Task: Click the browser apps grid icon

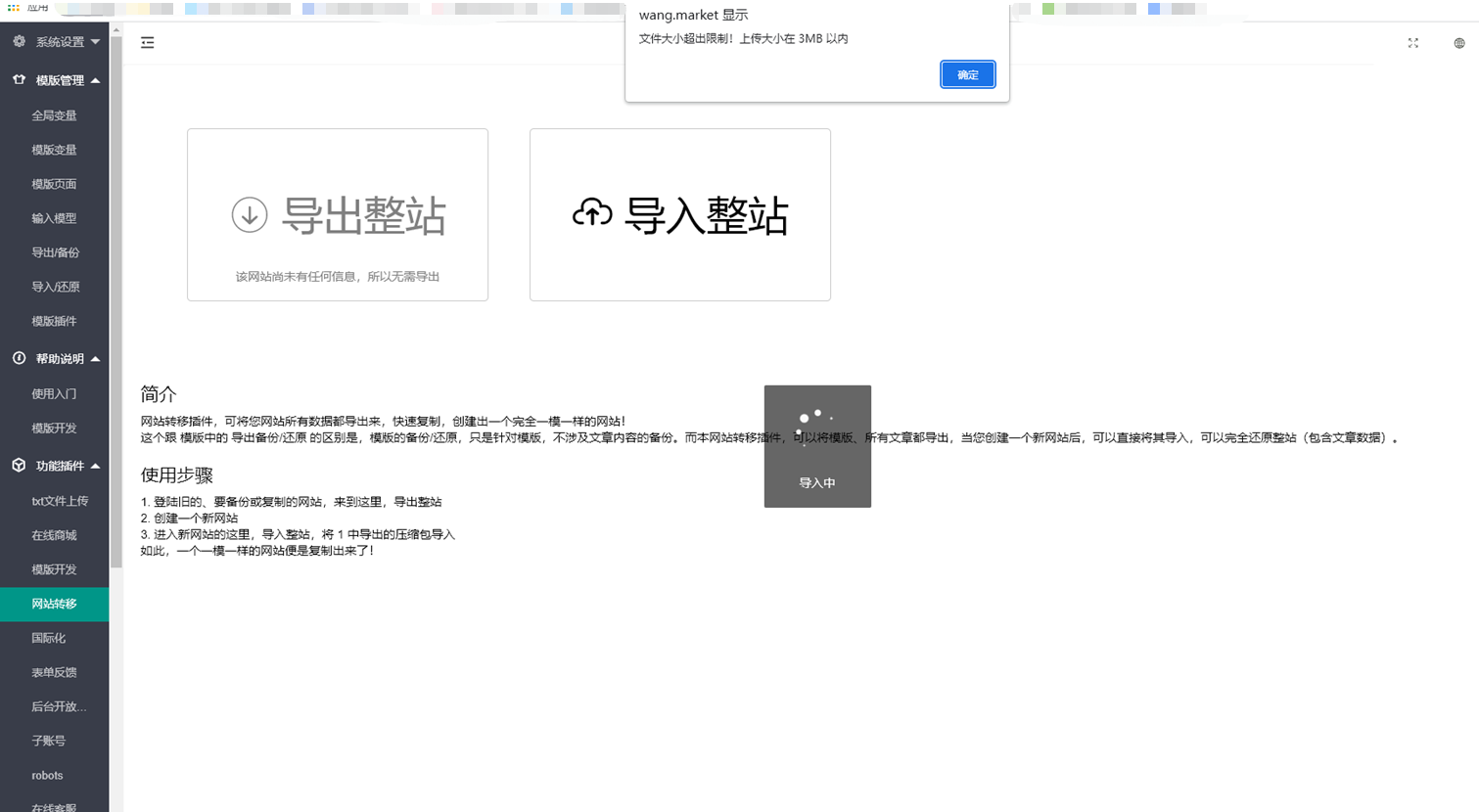Action: (x=14, y=8)
